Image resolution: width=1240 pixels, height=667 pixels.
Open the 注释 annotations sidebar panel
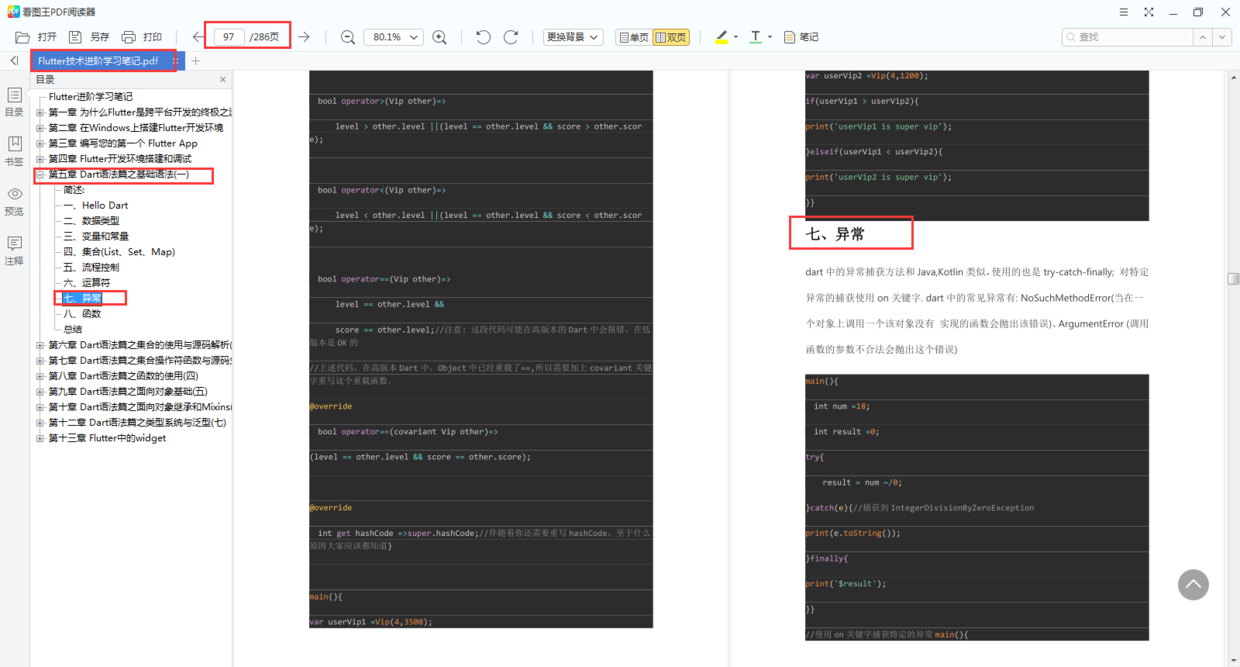tap(14, 252)
